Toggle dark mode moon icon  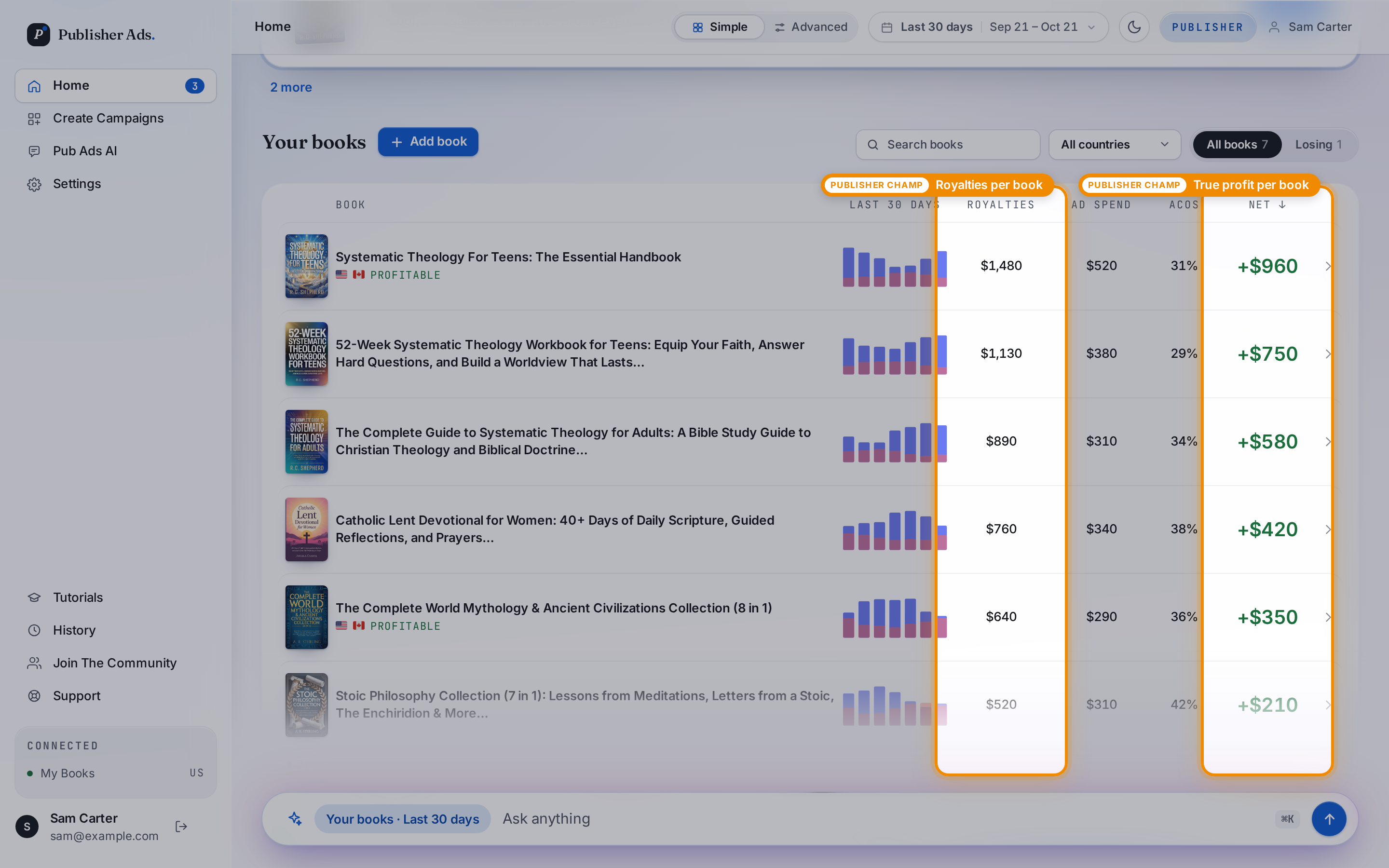coord(1133,27)
